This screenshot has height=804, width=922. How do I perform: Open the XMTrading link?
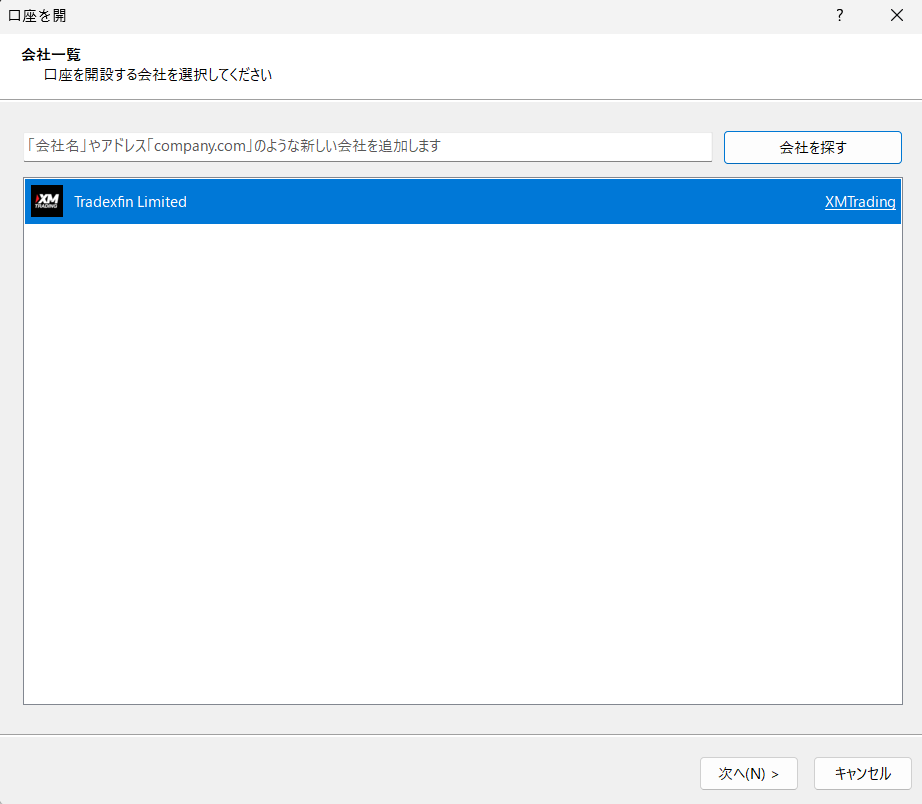(x=860, y=202)
